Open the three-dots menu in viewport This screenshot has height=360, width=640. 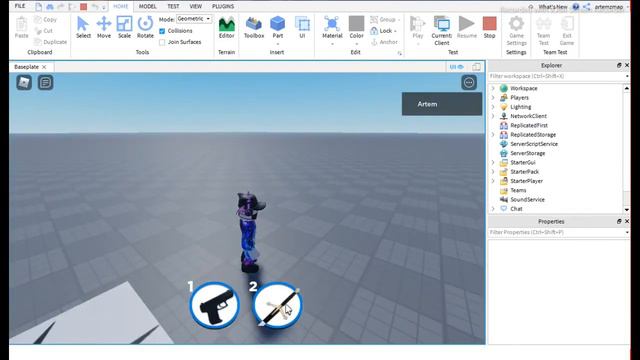click(469, 82)
